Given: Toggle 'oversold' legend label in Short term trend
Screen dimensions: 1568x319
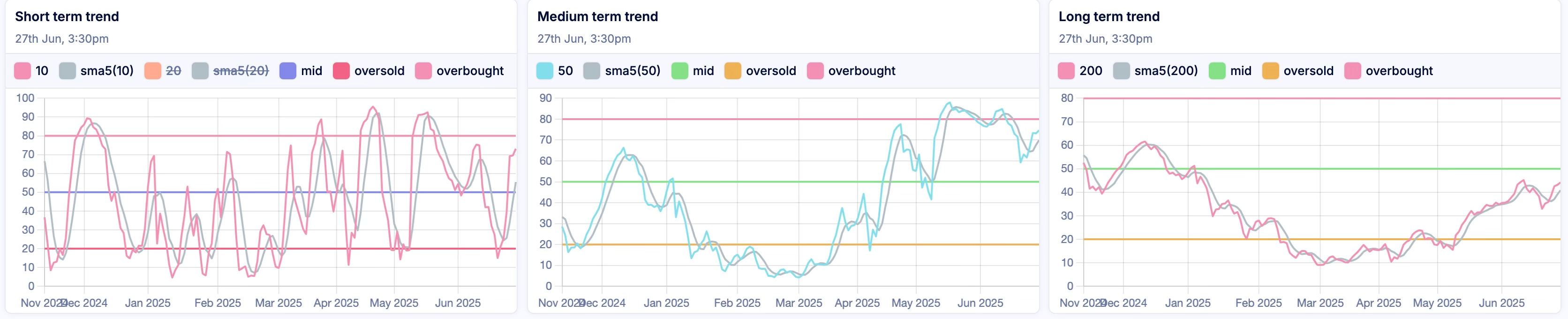Looking at the screenshot, I should pyautogui.click(x=379, y=71).
